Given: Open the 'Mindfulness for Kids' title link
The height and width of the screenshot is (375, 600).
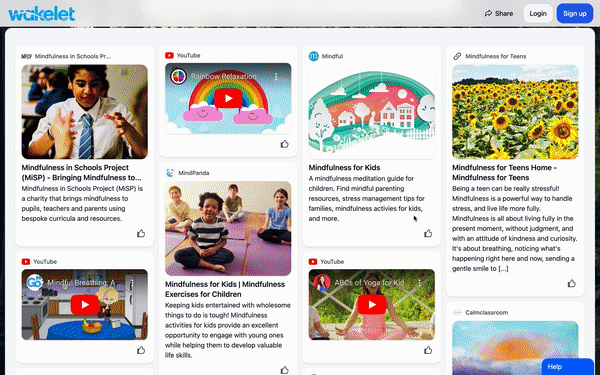Looking at the screenshot, I should 344,168.
